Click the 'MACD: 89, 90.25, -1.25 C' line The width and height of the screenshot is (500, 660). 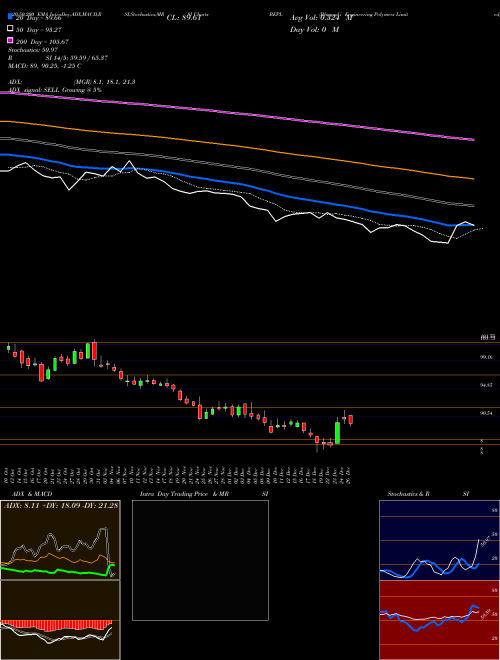pos(45,66)
